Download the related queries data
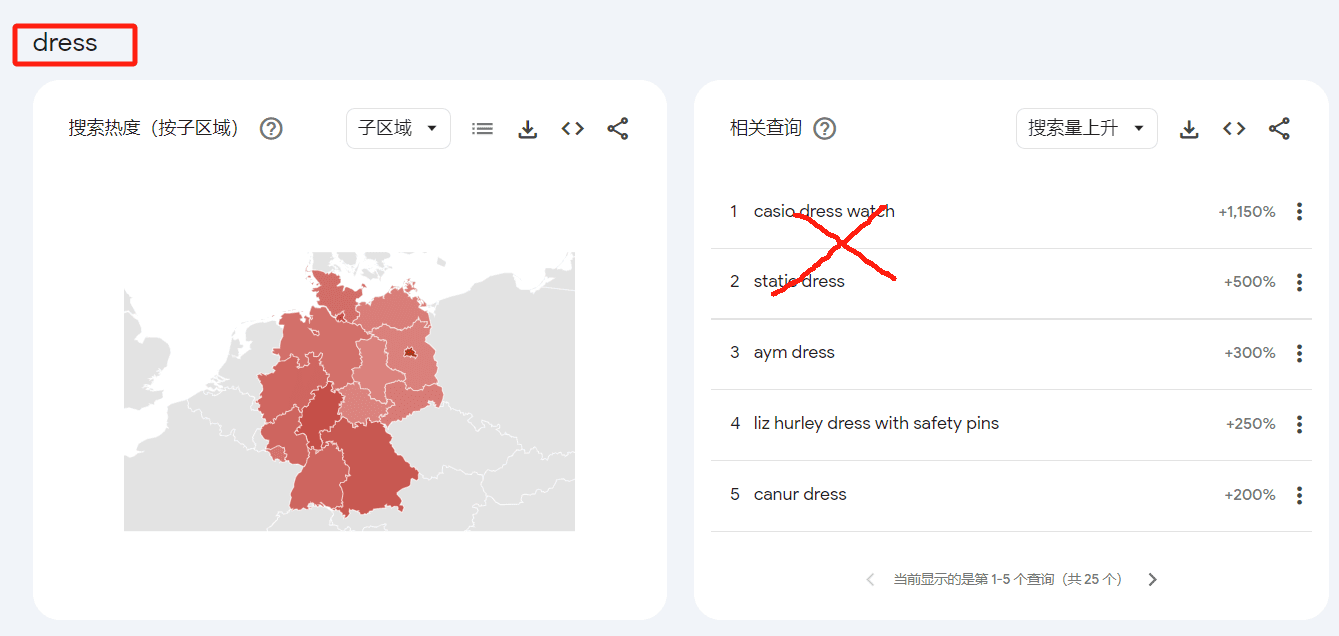This screenshot has width=1339, height=636. point(1189,129)
